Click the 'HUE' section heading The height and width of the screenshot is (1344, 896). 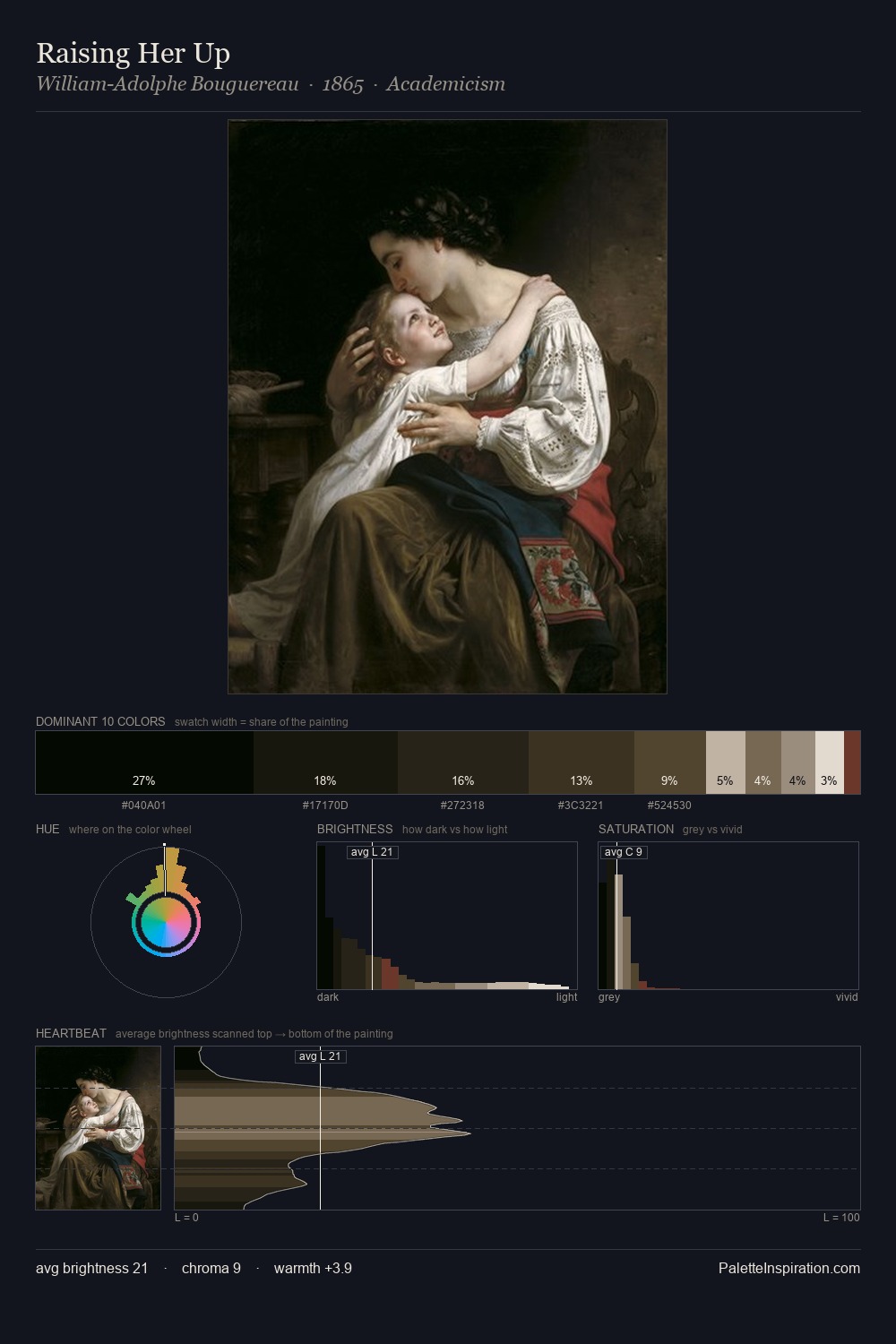(x=47, y=829)
